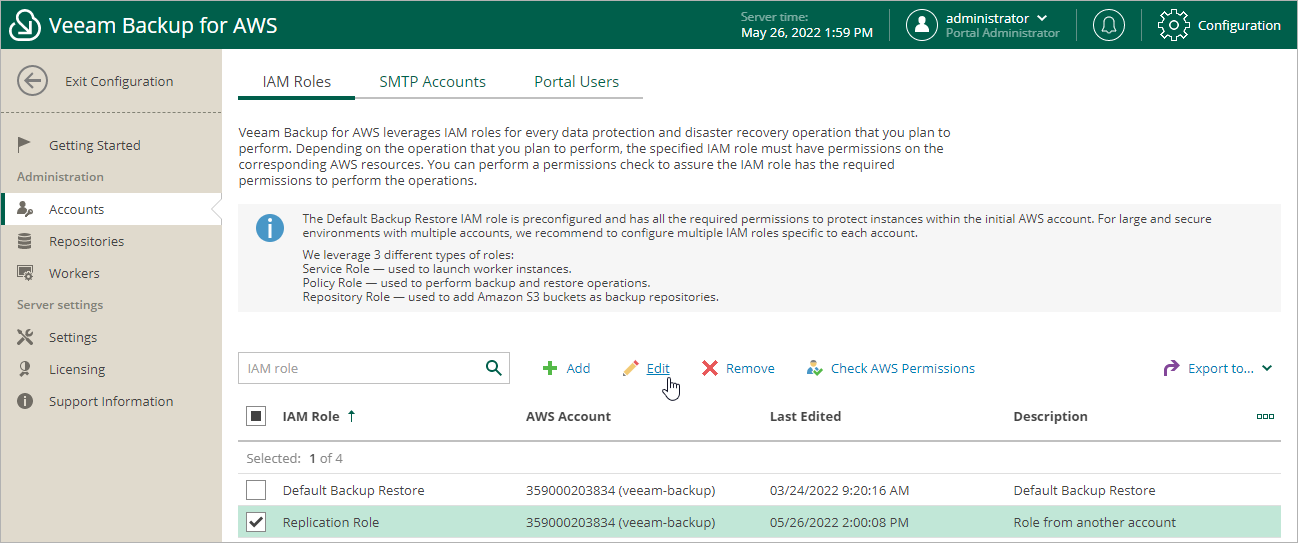
Task: Open Configuration gear icon
Action: [1173, 26]
